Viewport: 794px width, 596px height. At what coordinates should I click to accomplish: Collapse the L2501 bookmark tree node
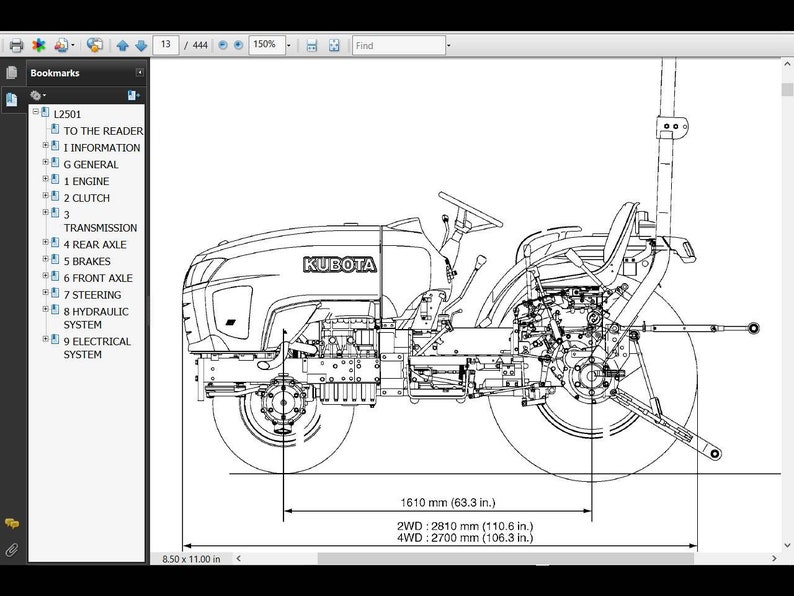[35, 111]
